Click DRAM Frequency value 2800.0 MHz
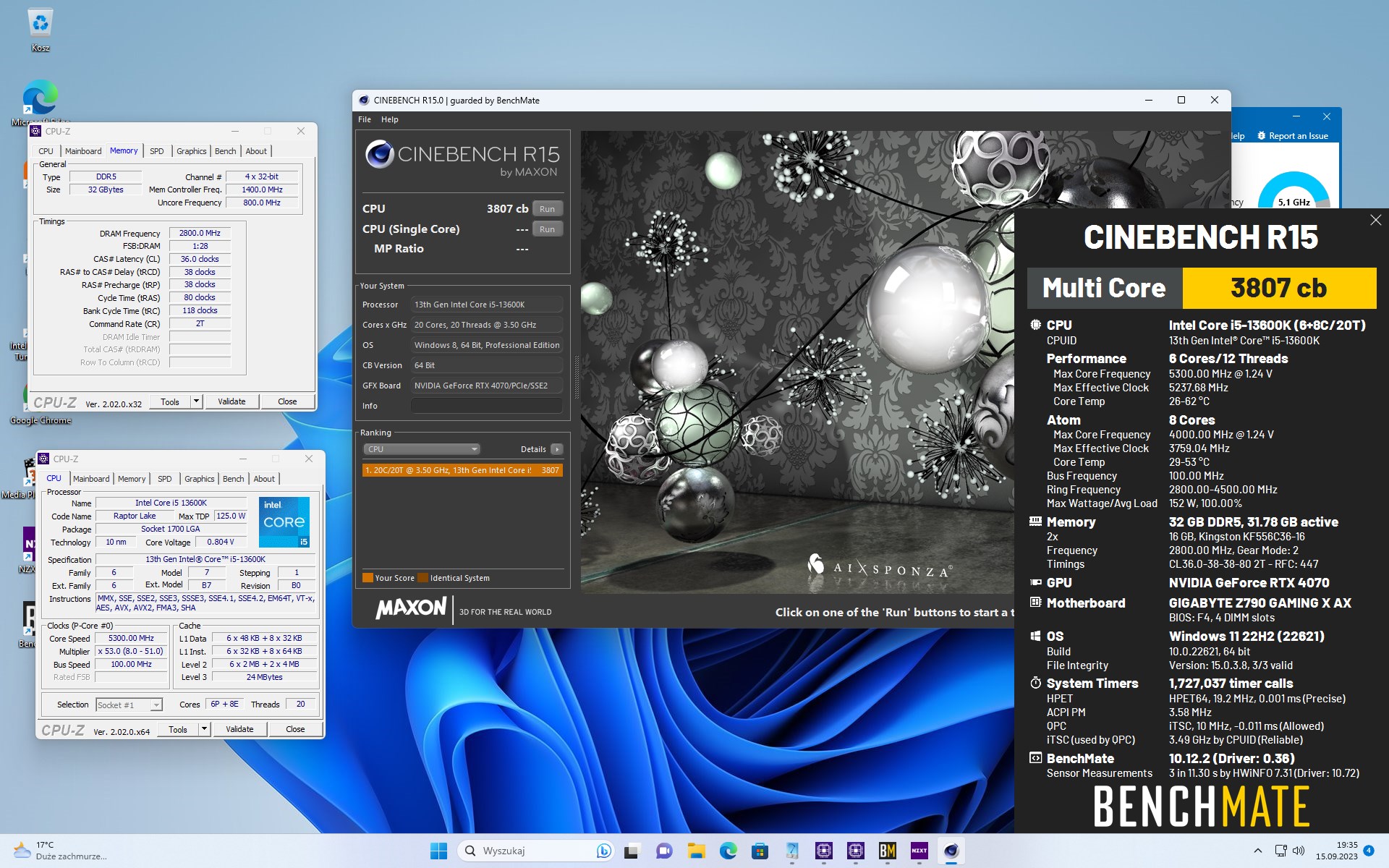Viewport: 1389px width, 868px height. coord(200,234)
